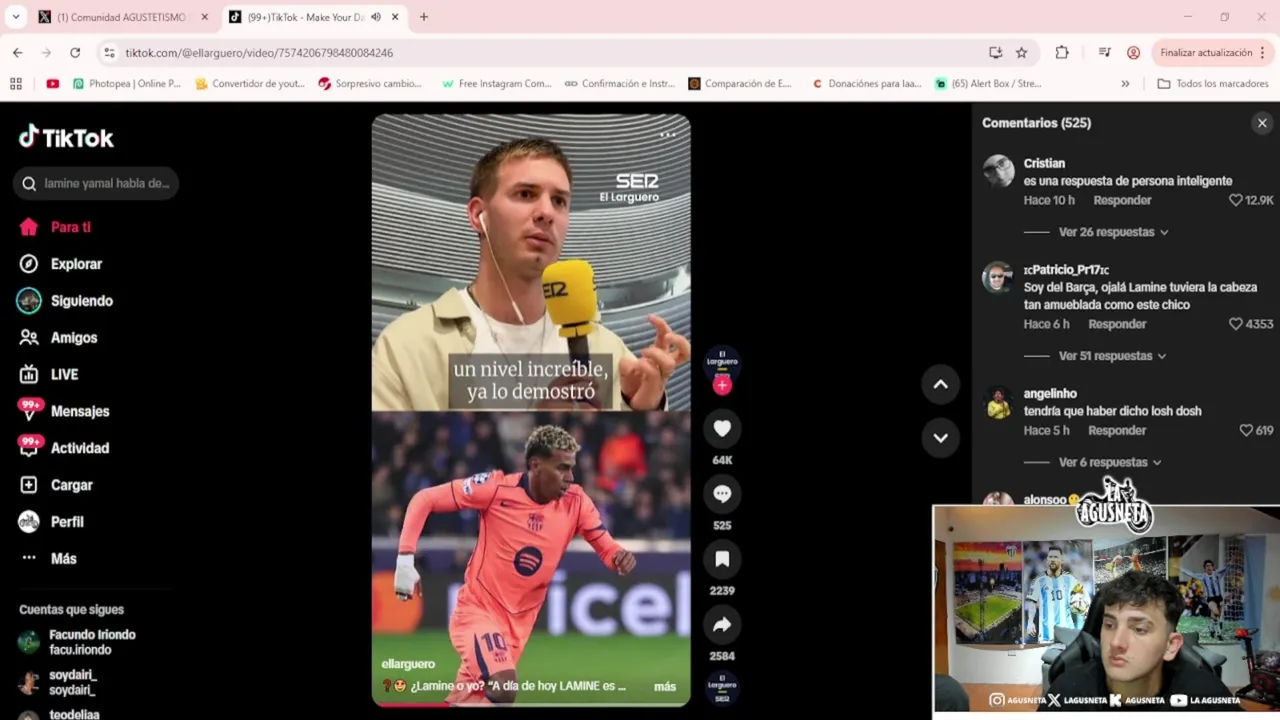Like angelinho's comment
1280x720 pixels.
(1246, 430)
